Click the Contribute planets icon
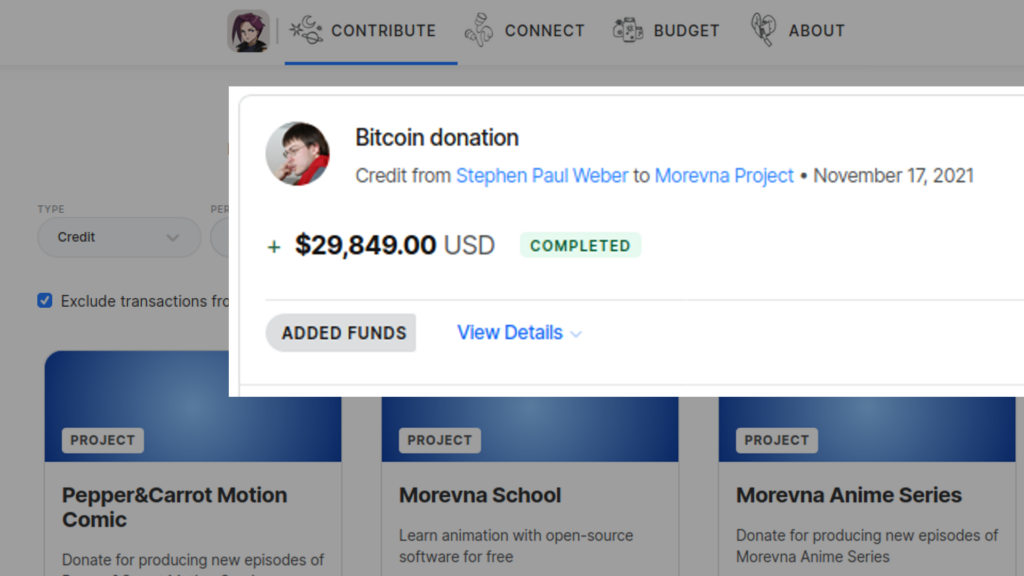 pyautogui.click(x=306, y=30)
